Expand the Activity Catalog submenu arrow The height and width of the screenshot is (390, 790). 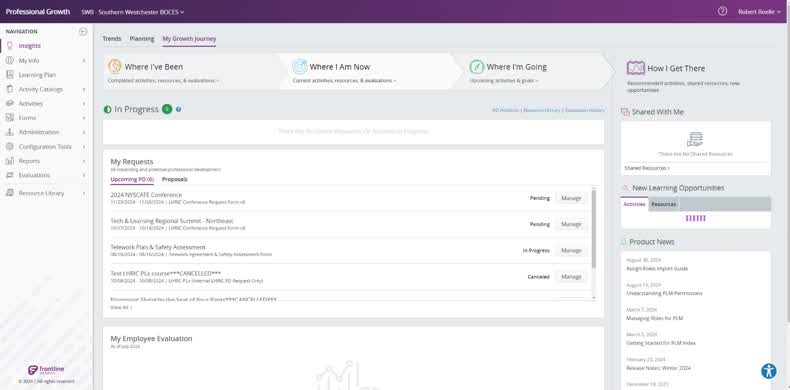tap(84, 90)
